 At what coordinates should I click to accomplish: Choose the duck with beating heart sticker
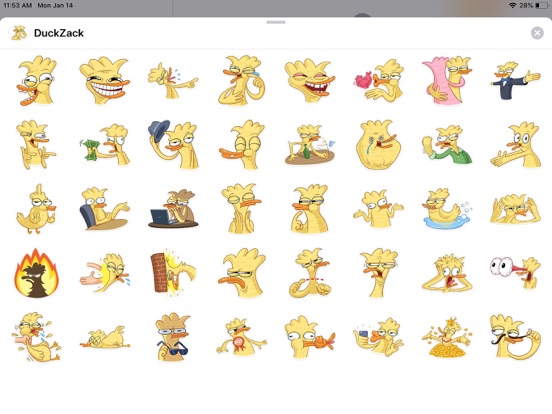[x=379, y=81]
